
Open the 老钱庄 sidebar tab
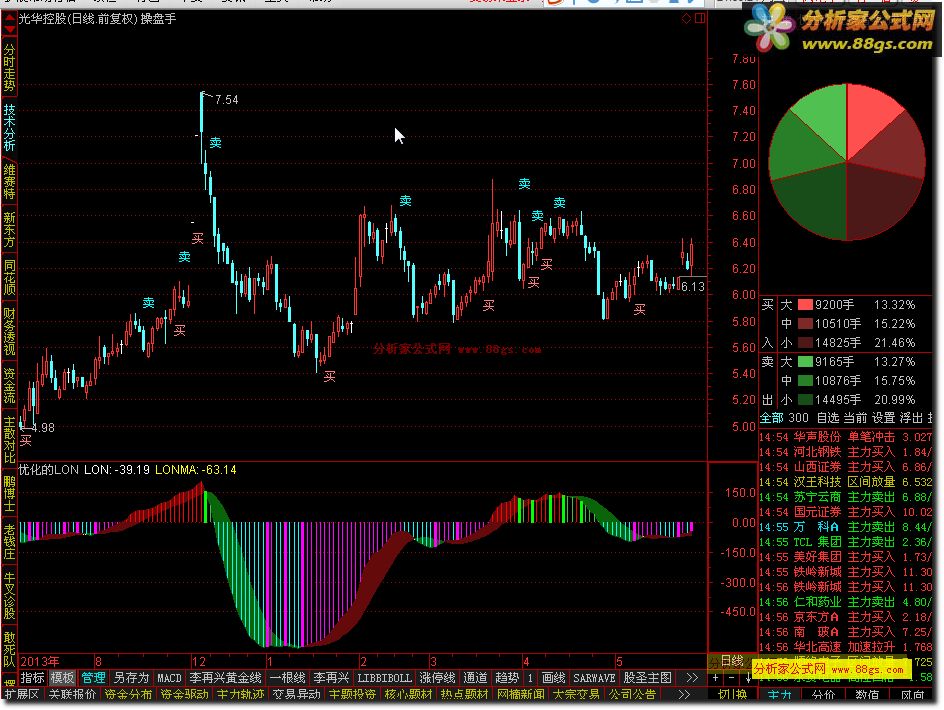coord(9,542)
